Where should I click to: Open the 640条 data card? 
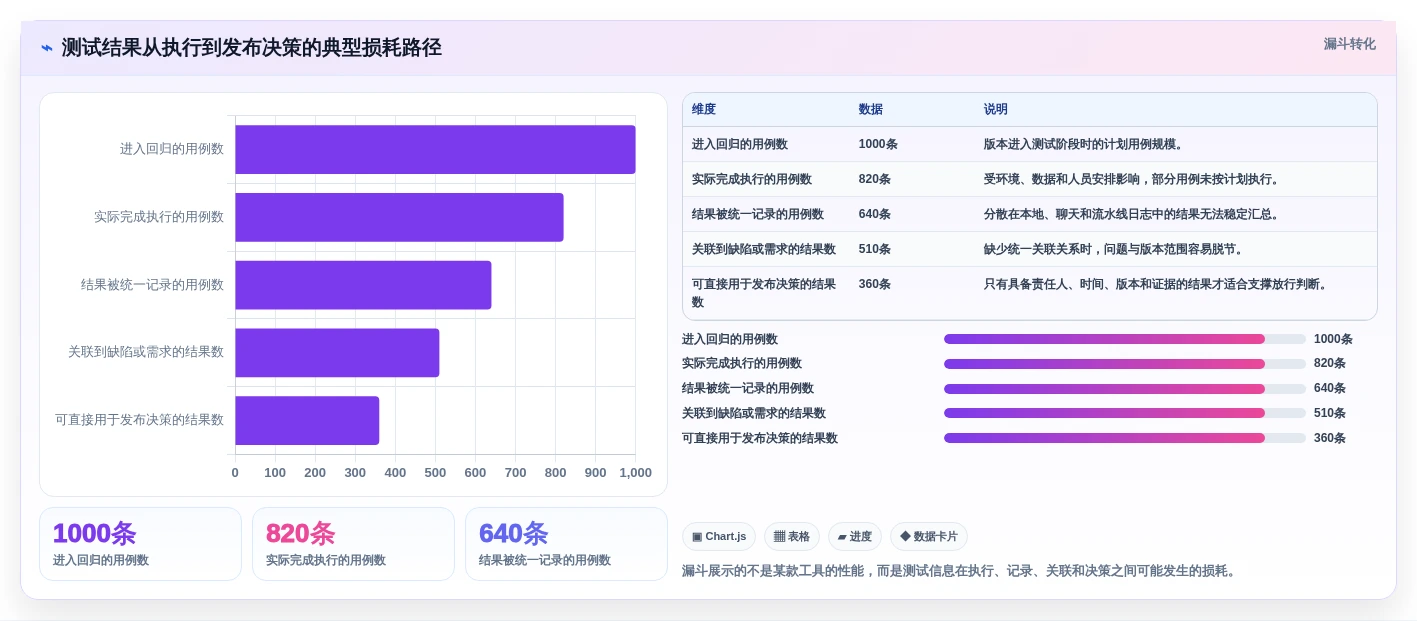tap(566, 544)
